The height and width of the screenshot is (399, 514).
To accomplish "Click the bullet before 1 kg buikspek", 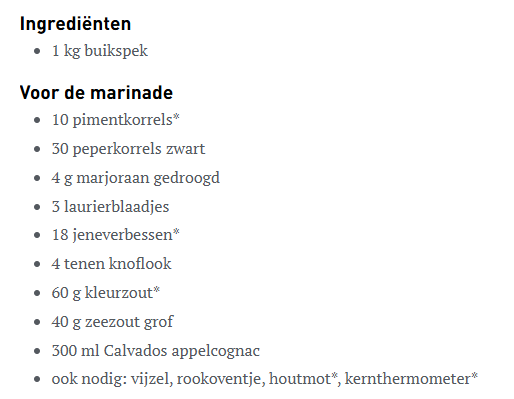I will (x=37, y=51).
